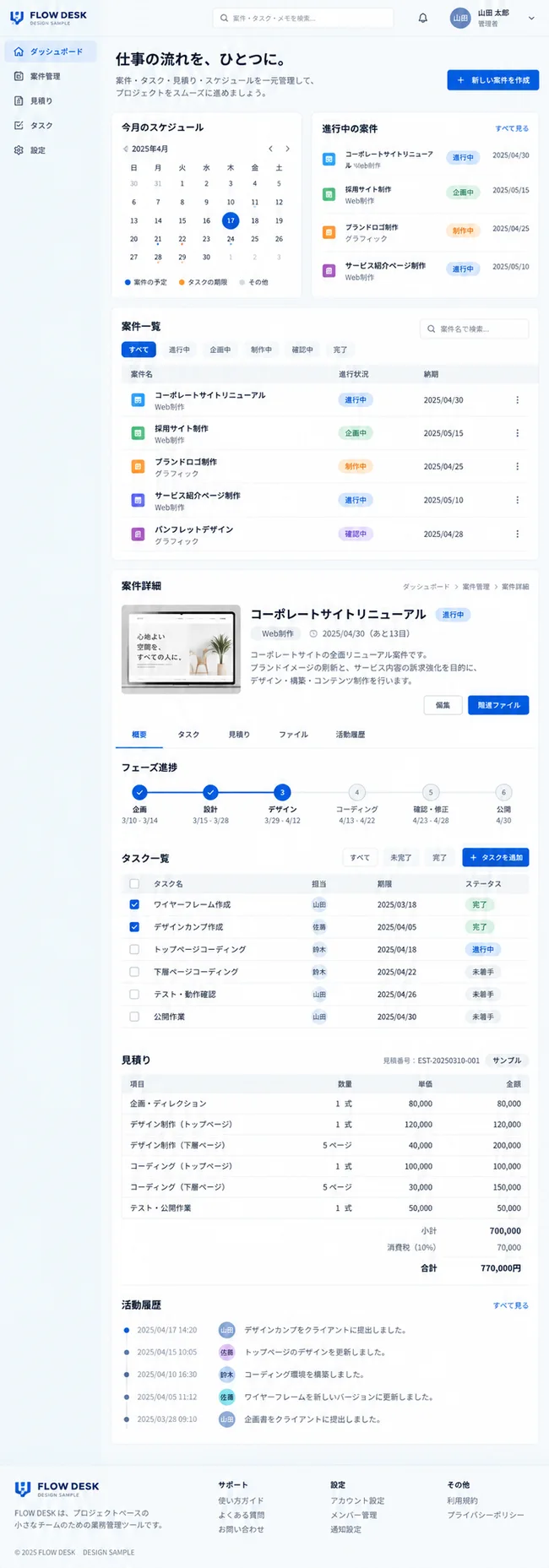
Task: Go to next month in calendar
Action: click(x=287, y=149)
